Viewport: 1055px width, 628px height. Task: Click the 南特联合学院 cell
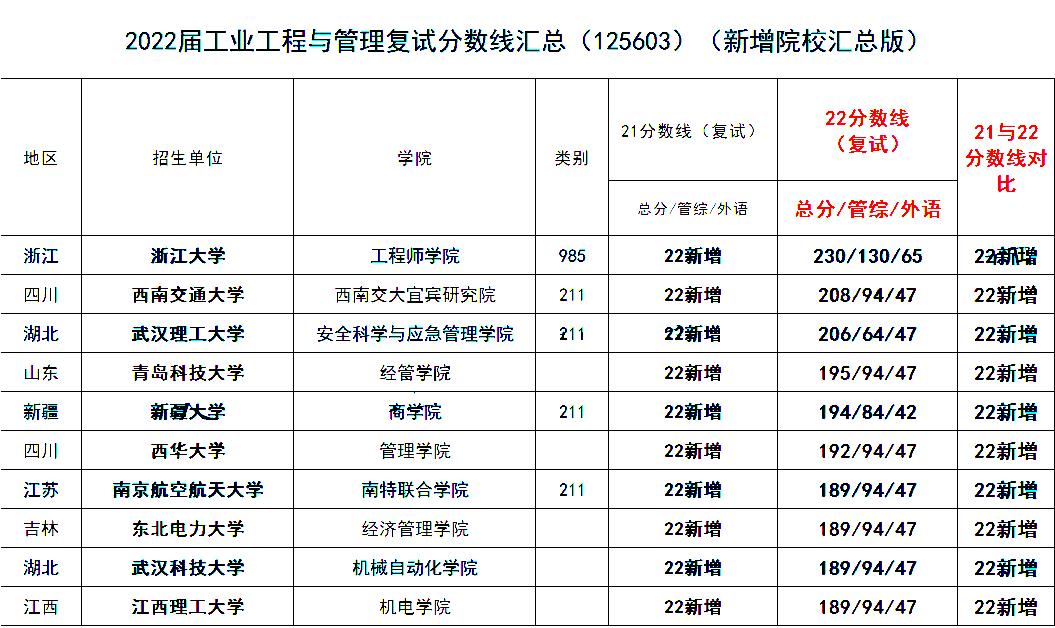(414, 490)
